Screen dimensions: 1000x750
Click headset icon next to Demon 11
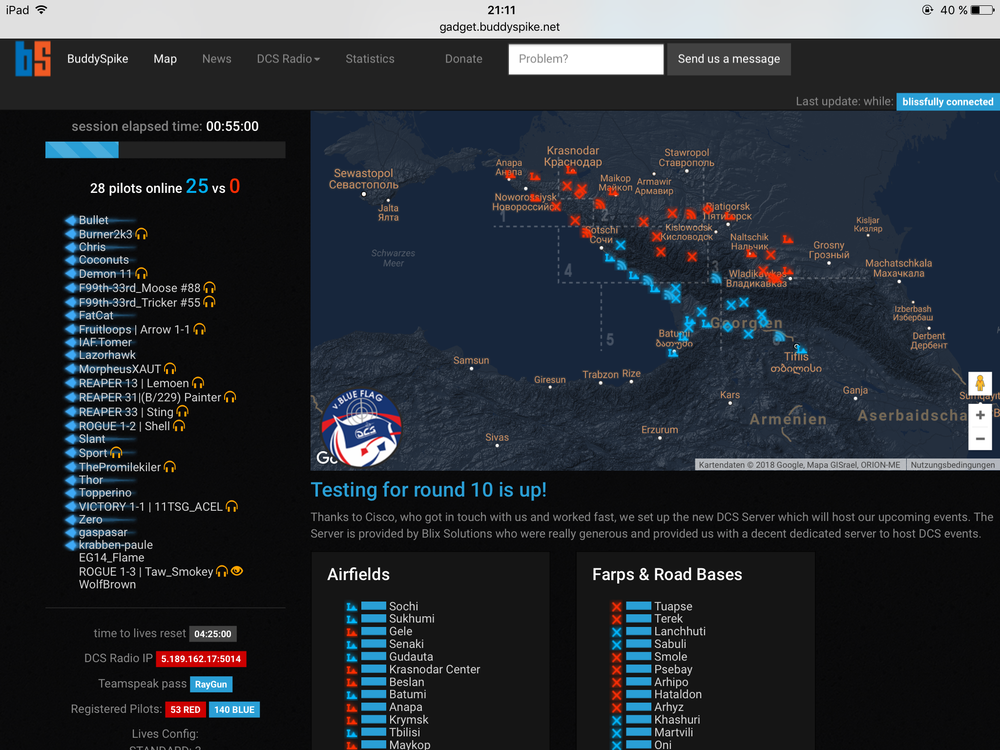click(x=142, y=274)
